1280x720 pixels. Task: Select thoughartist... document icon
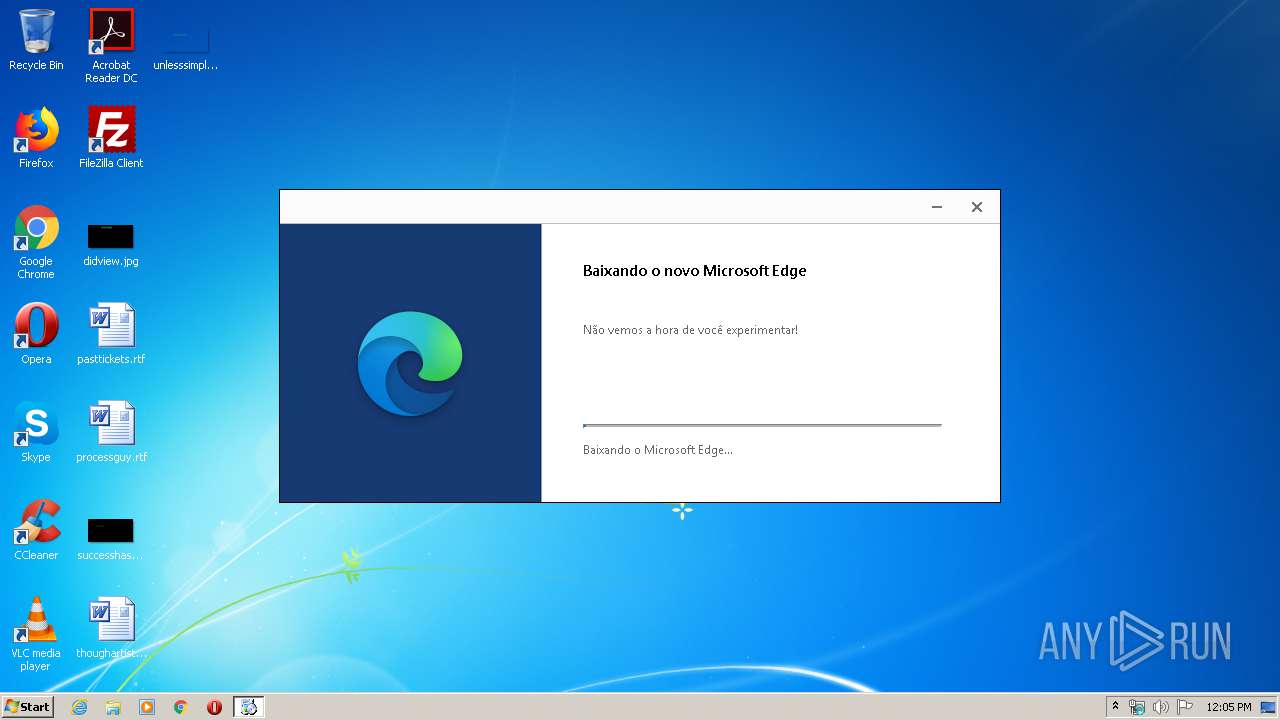coord(111,628)
